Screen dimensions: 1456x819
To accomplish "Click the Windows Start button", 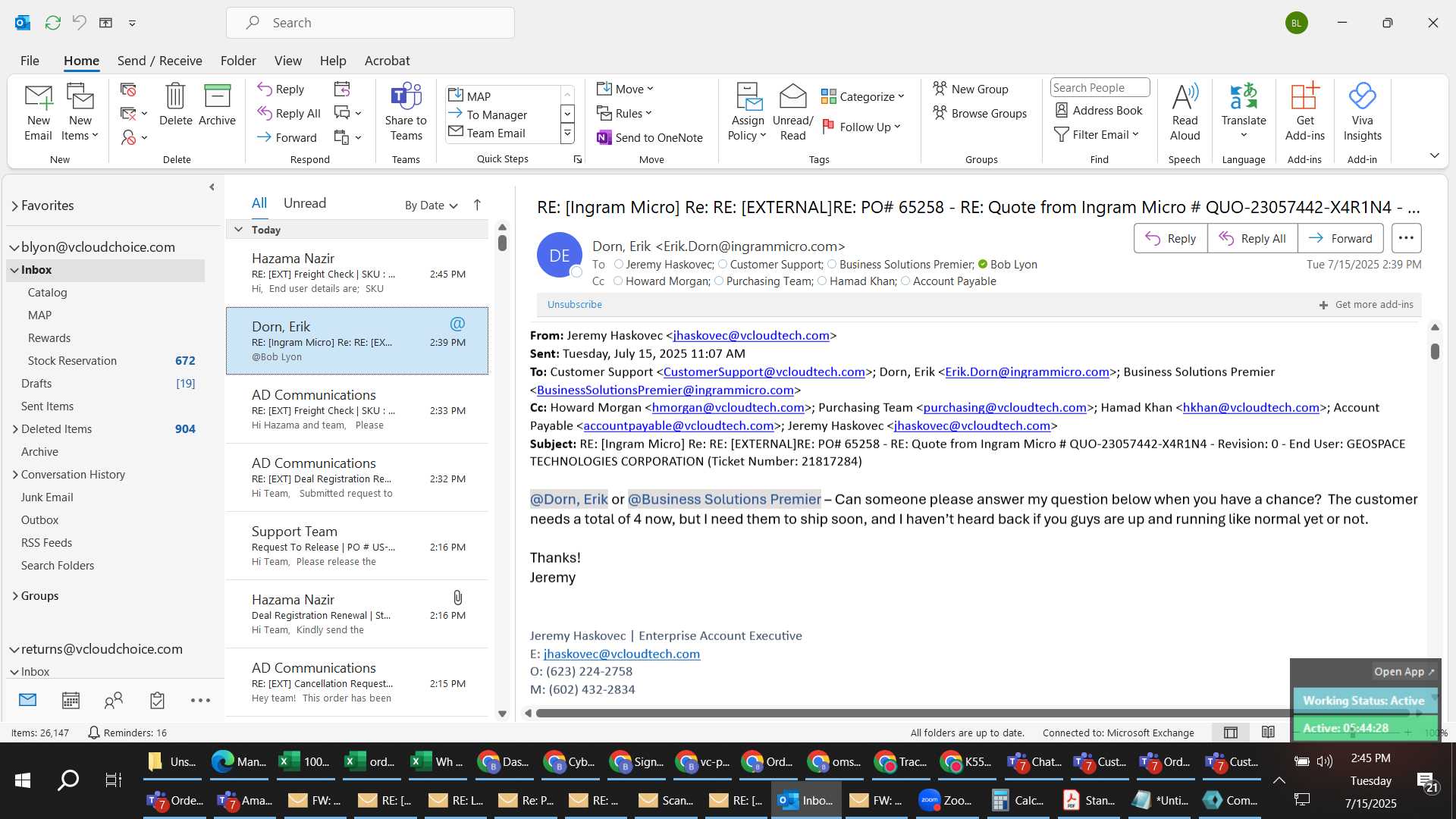I will [23, 780].
